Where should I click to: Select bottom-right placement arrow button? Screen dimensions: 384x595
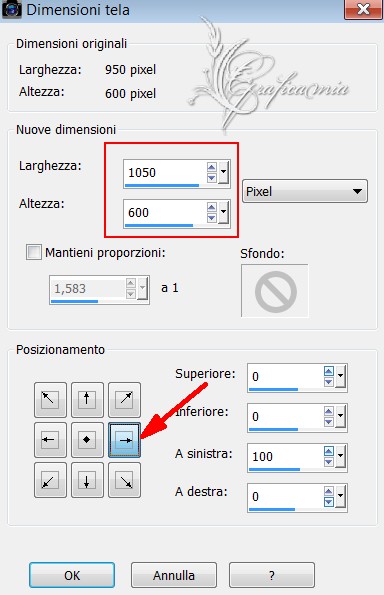point(124,480)
